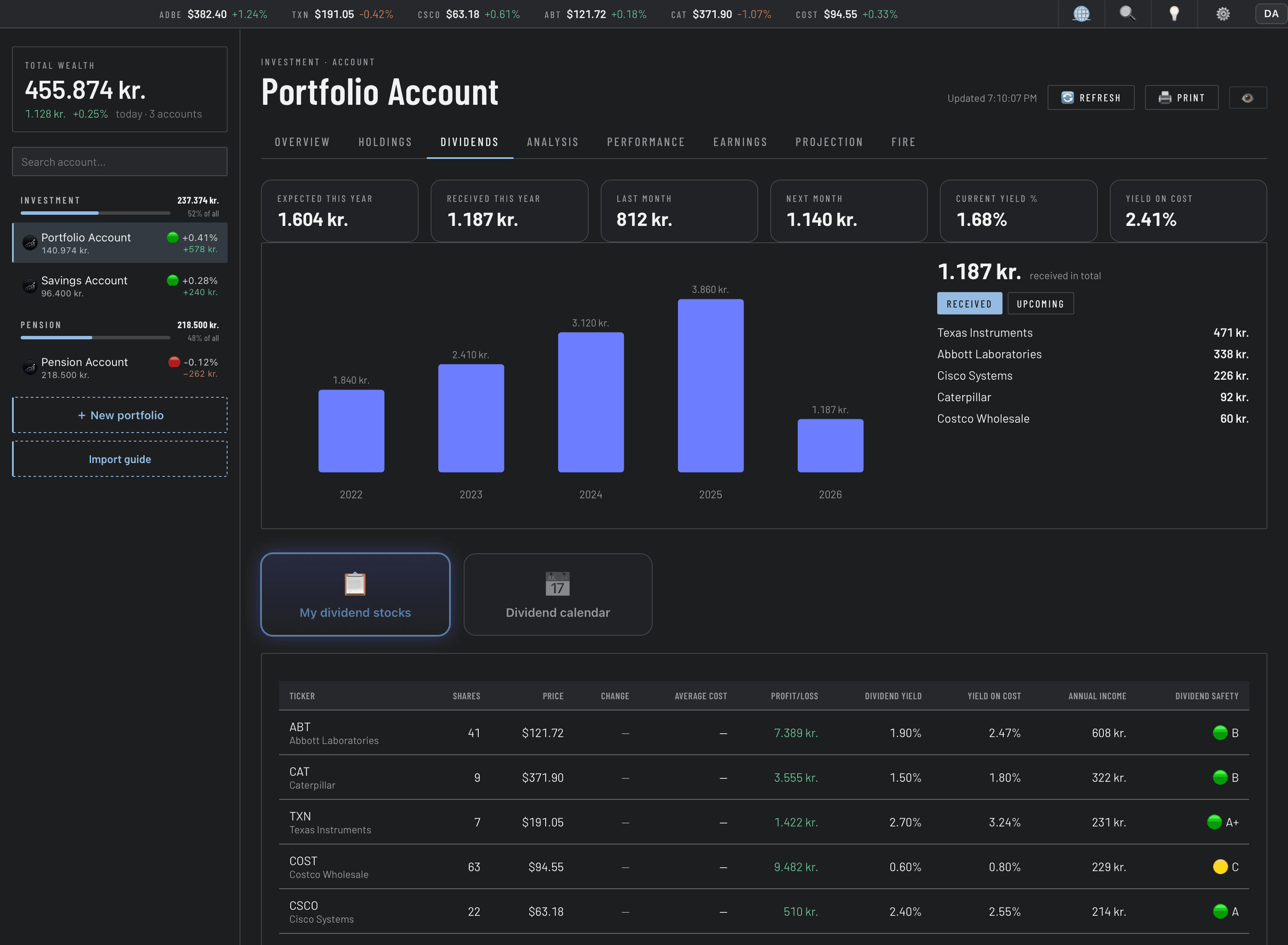Click the Expected This Year card
The height and width of the screenshot is (945, 1288).
pyautogui.click(x=340, y=211)
